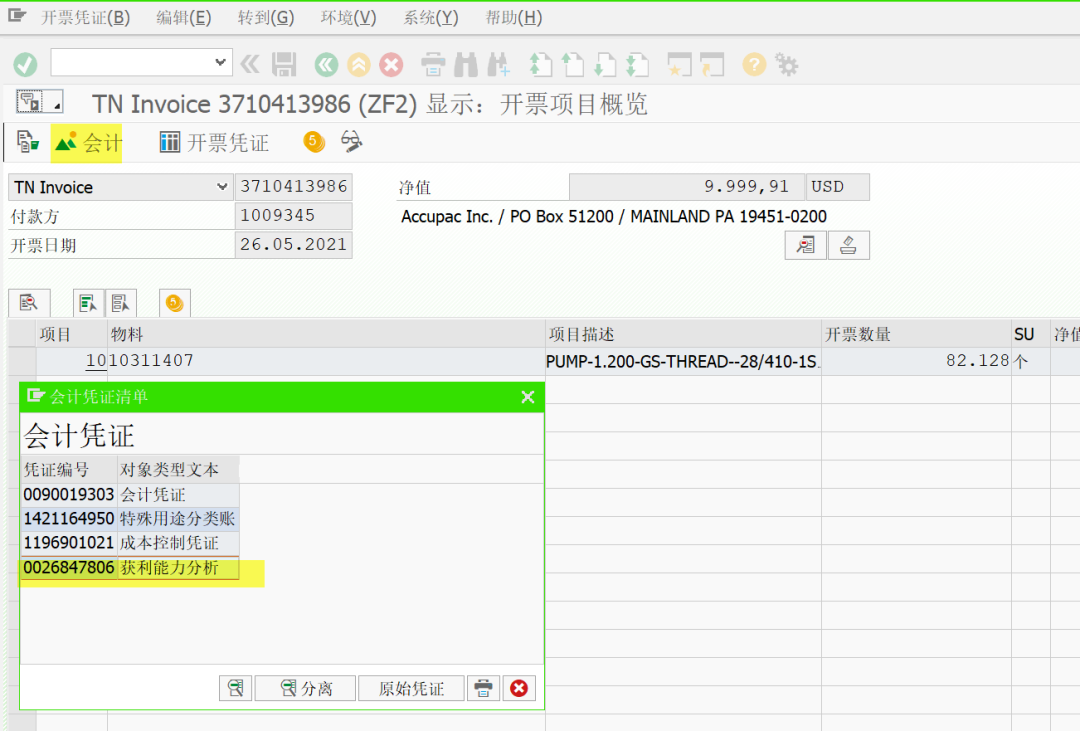Go to First Page icon

[541, 65]
